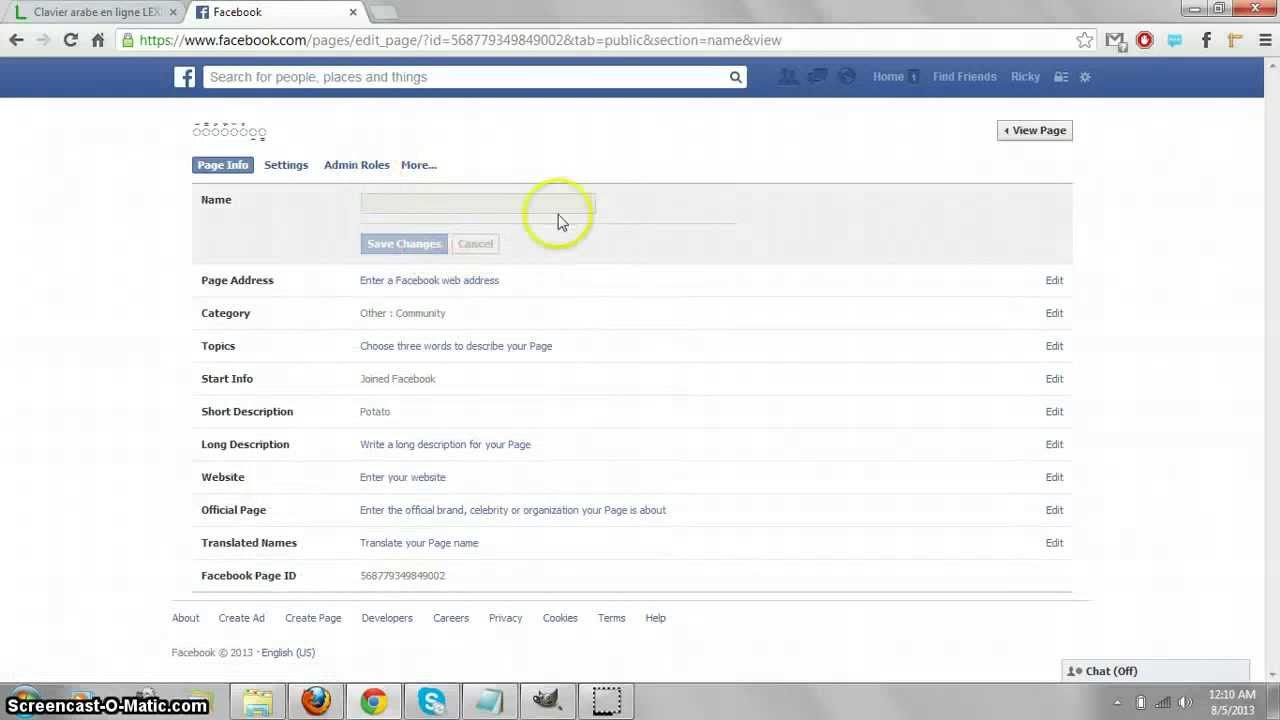The height and width of the screenshot is (720, 1280).
Task: Click the Name text field
Action: coord(478,203)
